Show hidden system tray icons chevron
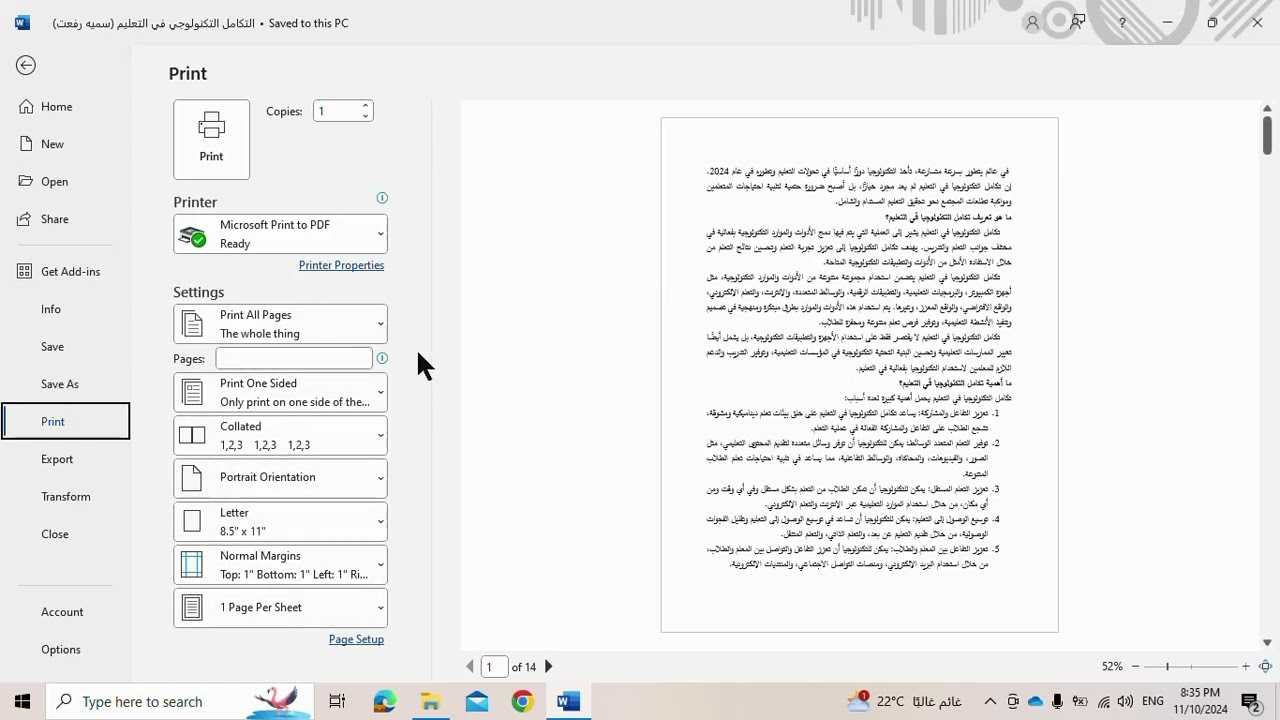 tap(990, 702)
